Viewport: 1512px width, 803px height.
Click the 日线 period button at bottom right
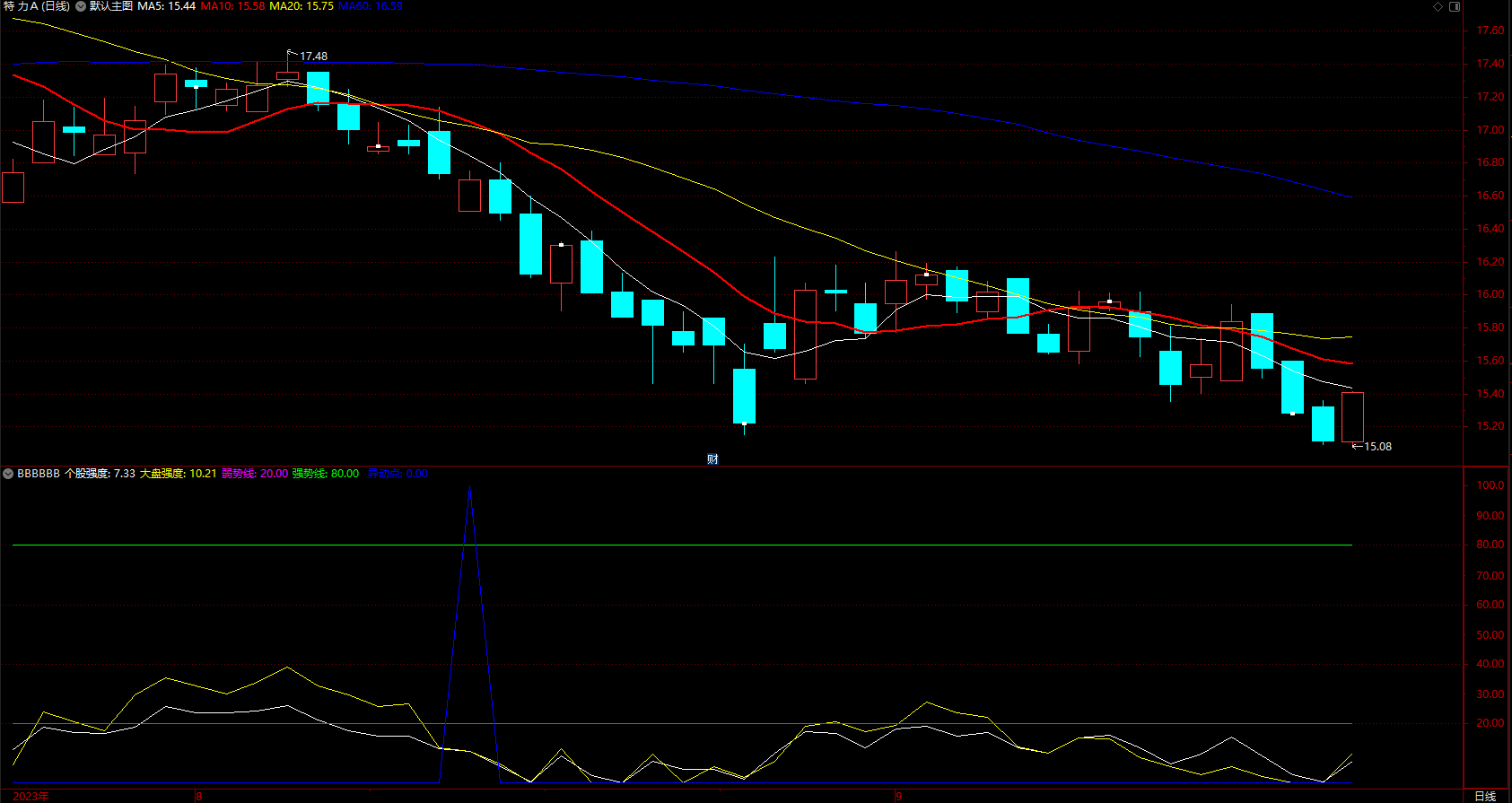(1485, 796)
